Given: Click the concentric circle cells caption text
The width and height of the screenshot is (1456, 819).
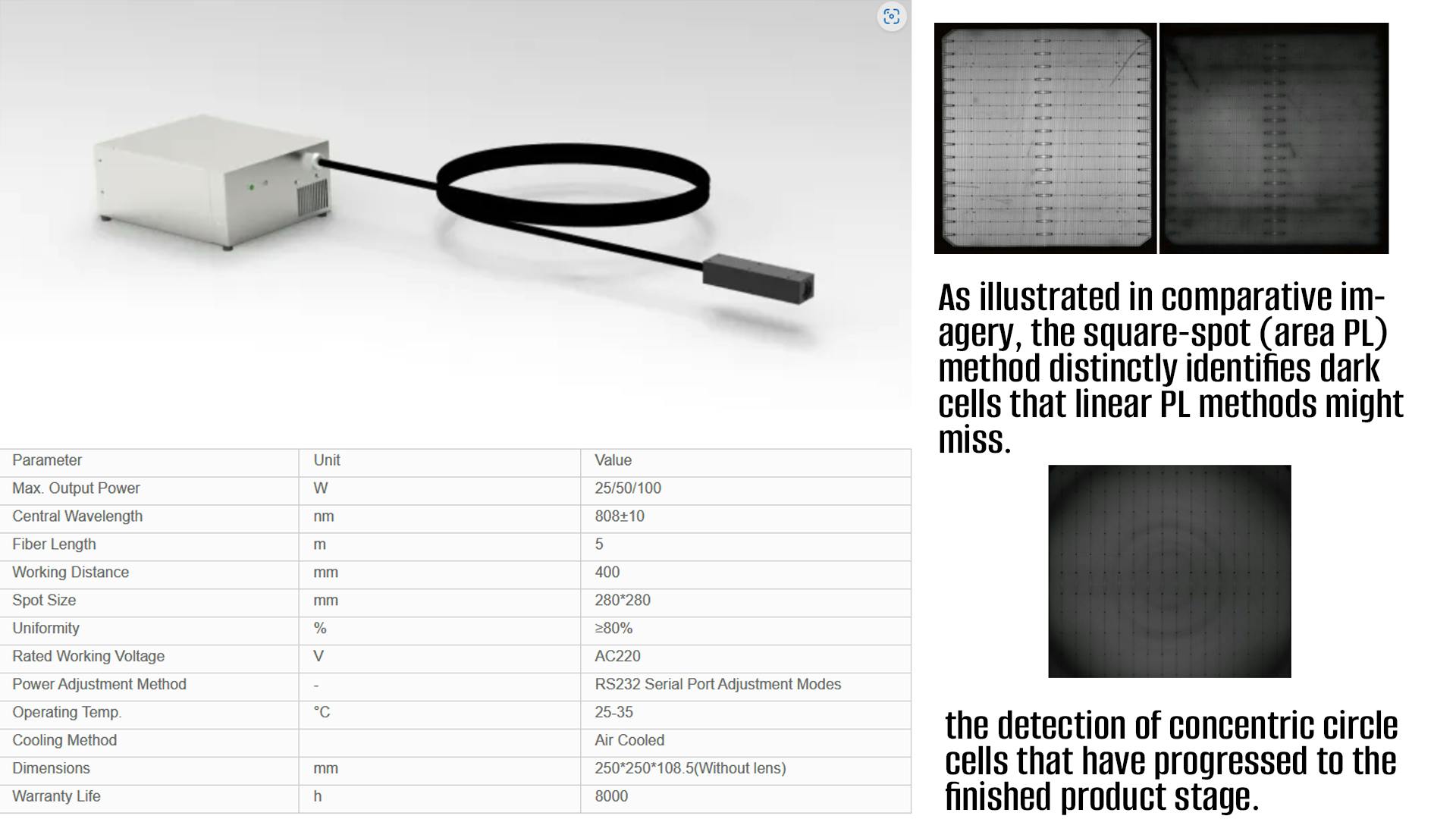Looking at the screenshot, I should coord(1171,761).
